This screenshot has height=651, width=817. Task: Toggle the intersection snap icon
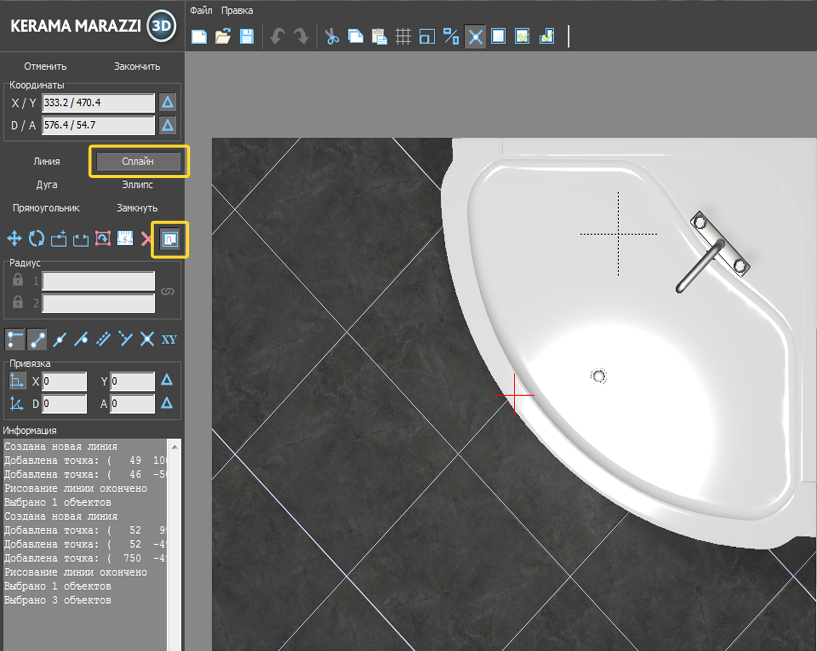(147, 339)
